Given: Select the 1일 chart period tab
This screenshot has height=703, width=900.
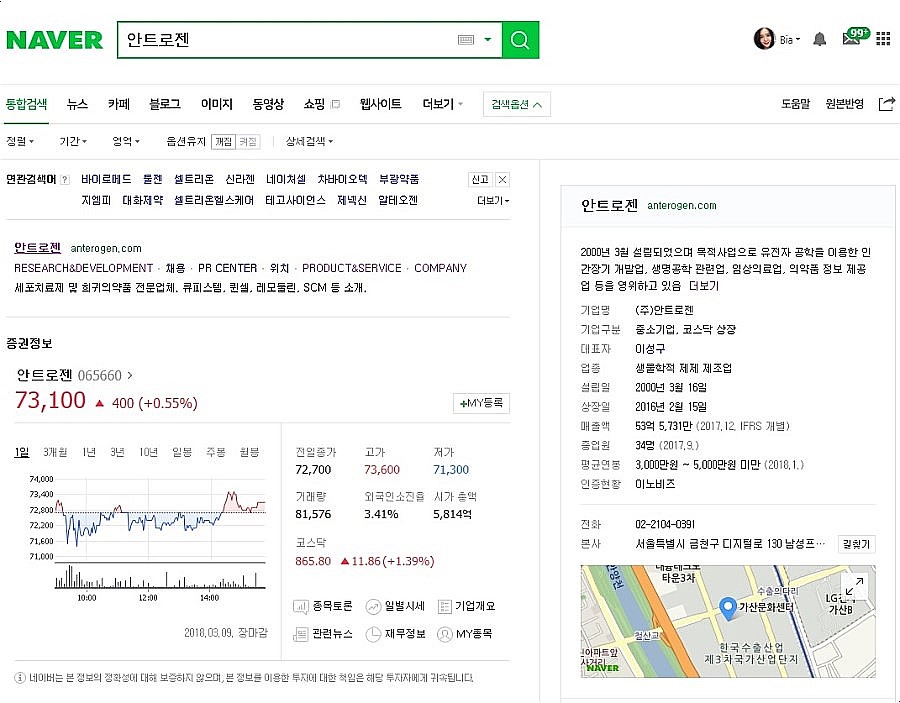Looking at the screenshot, I should tap(22, 452).
